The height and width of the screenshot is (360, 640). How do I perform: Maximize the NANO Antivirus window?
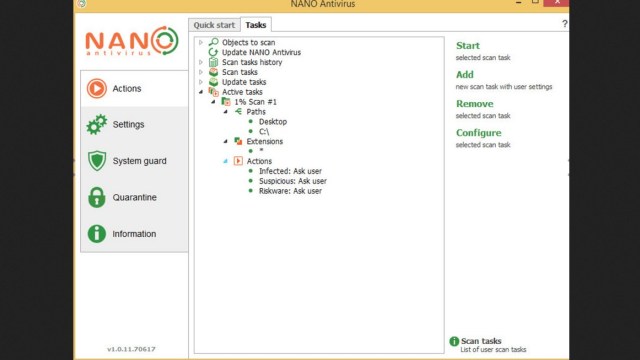point(535,2)
